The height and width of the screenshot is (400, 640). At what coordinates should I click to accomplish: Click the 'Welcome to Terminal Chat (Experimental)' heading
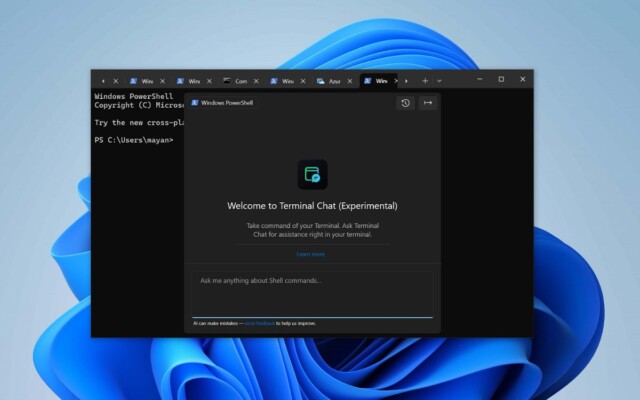pos(312,206)
